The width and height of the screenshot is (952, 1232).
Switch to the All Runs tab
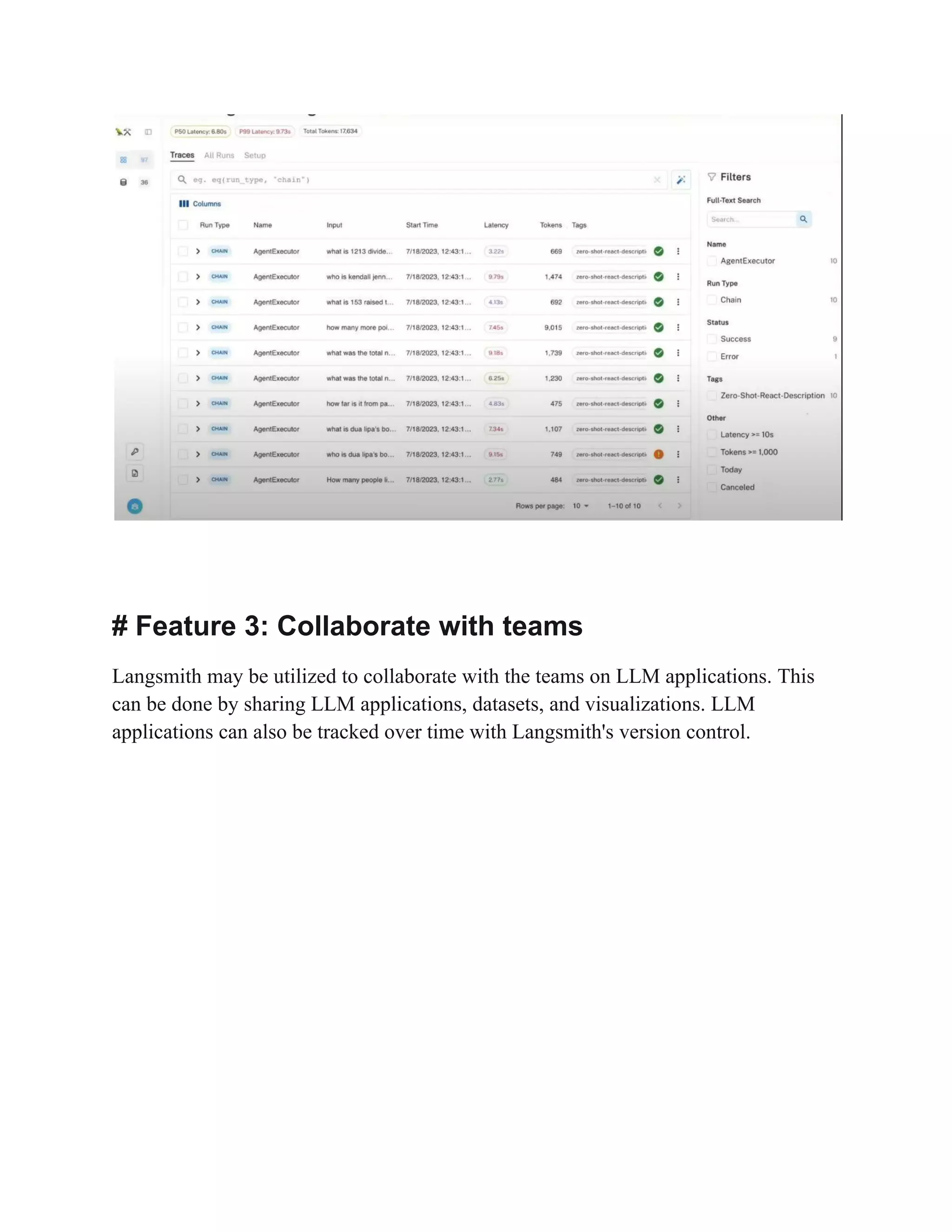[x=219, y=155]
